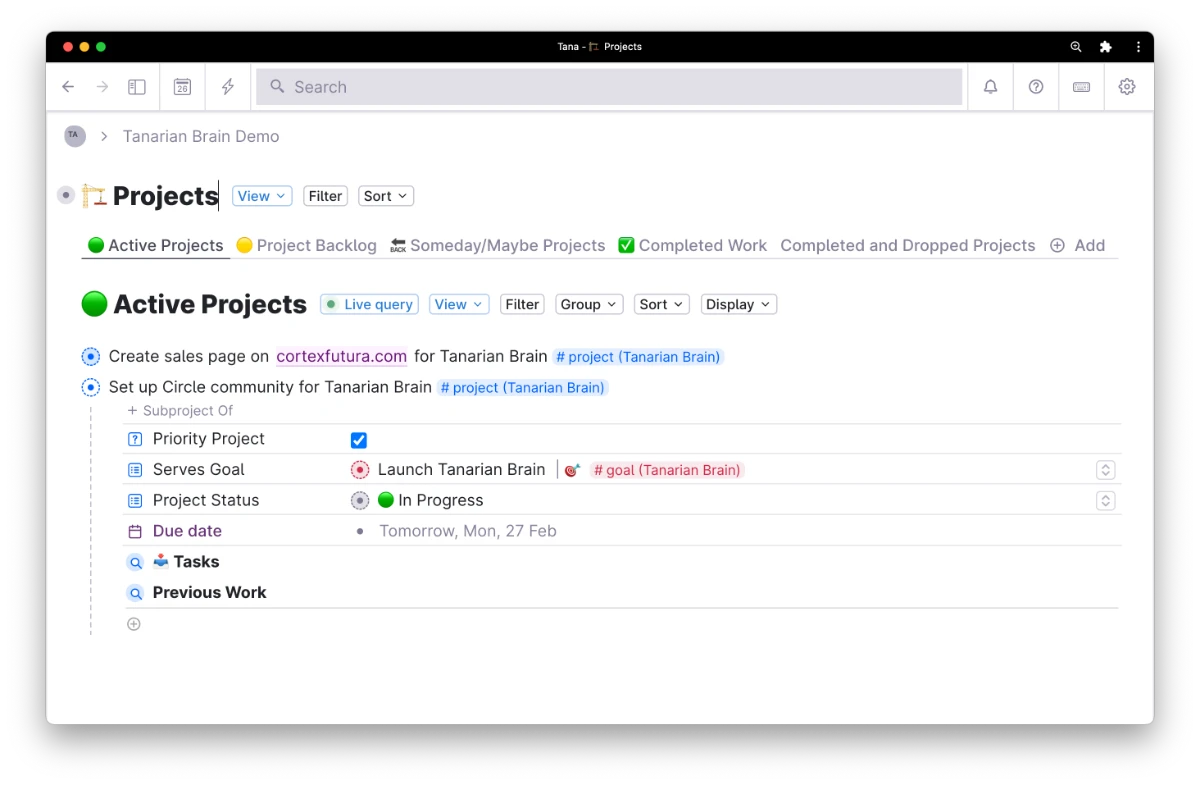Image resolution: width=1200 pixels, height=785 pixels.
Task: Open the cortexfutura.com link
Action: coord(341,356)
